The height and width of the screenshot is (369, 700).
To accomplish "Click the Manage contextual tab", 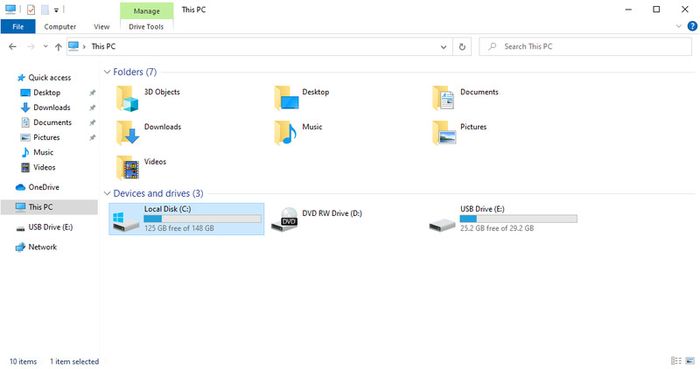I will click(146, 11).
